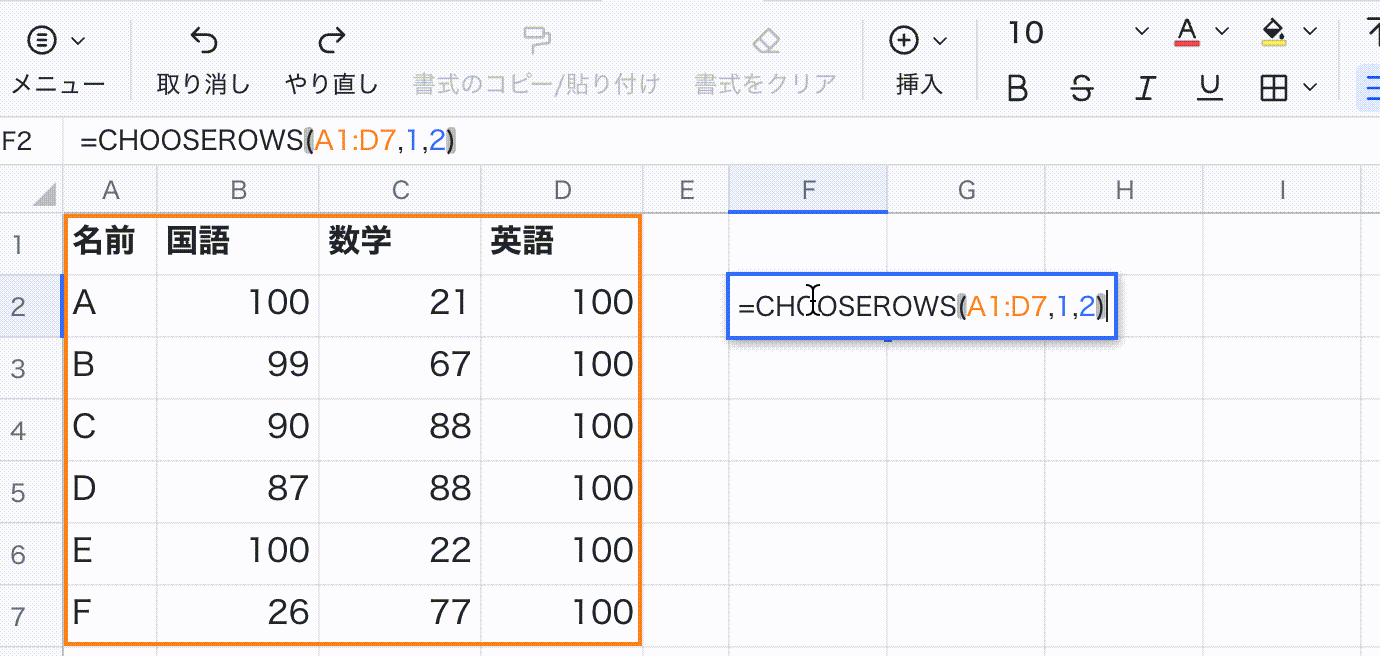
Task: Click the insert plus circle icon
Action: [x=904, y=40]
